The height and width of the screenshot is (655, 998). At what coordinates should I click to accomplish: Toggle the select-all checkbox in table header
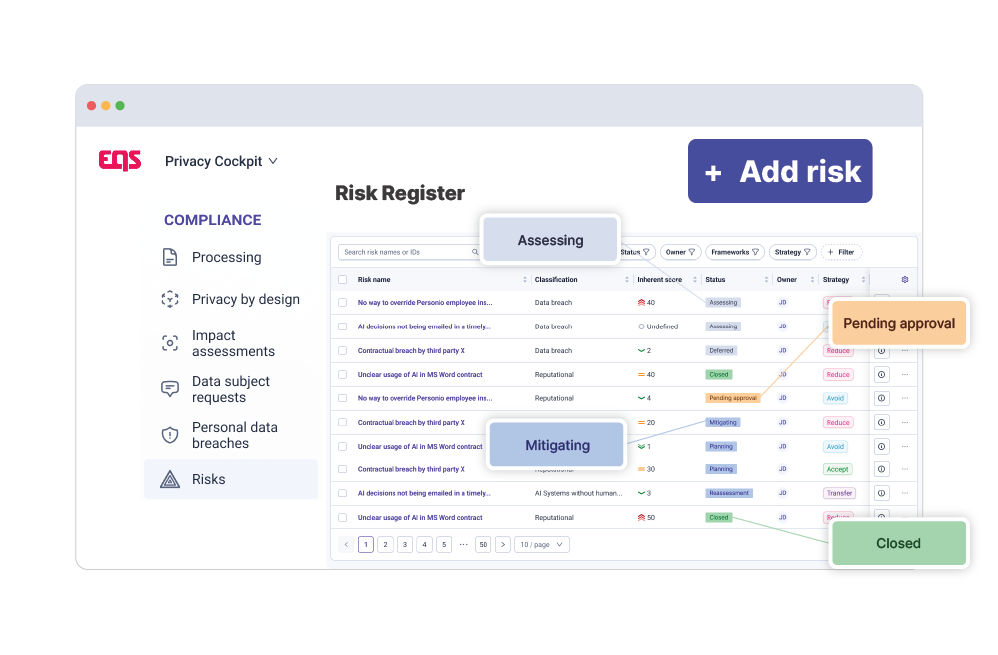(x=343, y=280)
